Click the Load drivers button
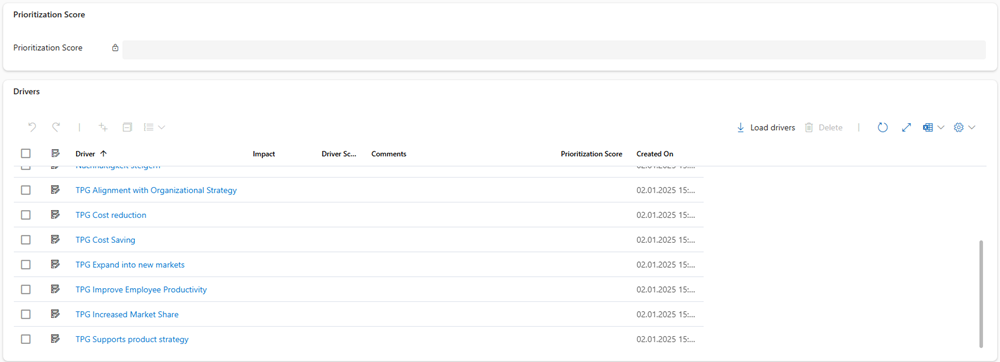Screen dimensions: 1000x362 [766, 127]
